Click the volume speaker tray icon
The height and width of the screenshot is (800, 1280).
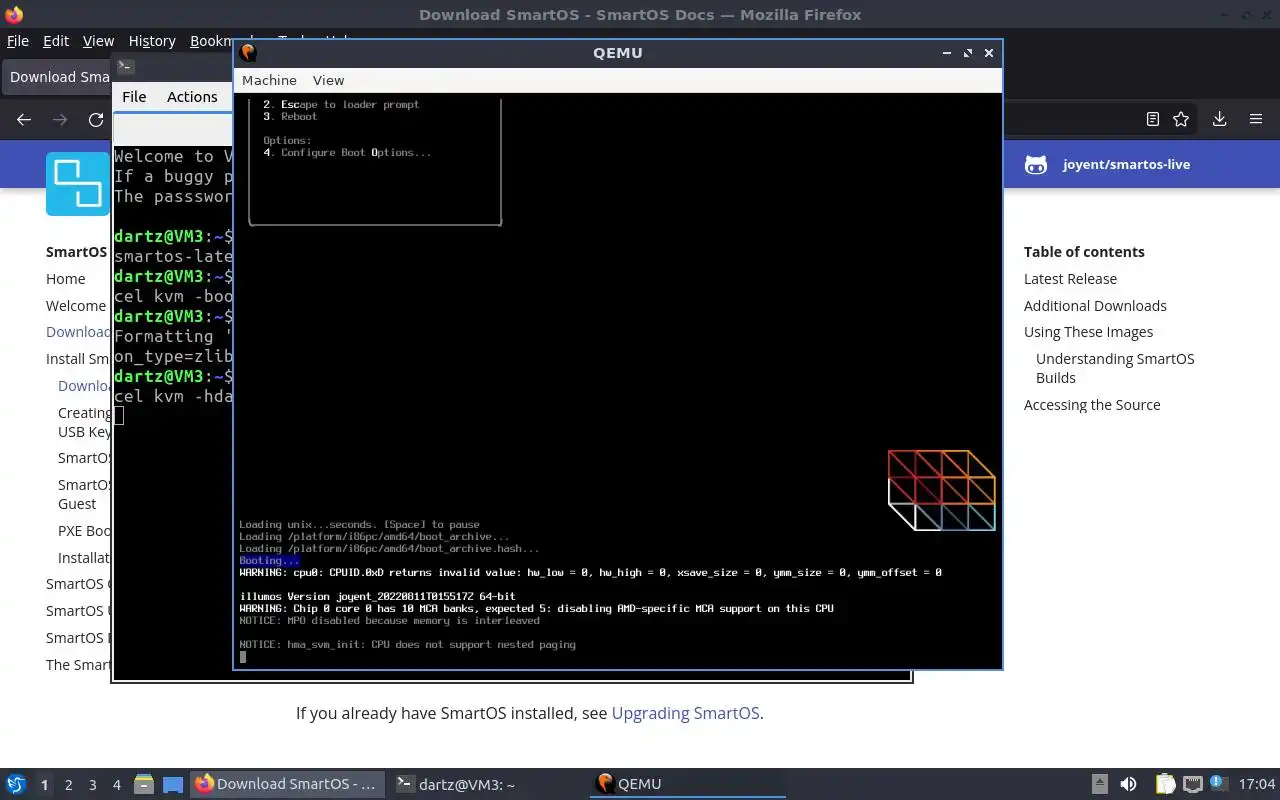coord(1128,784)
